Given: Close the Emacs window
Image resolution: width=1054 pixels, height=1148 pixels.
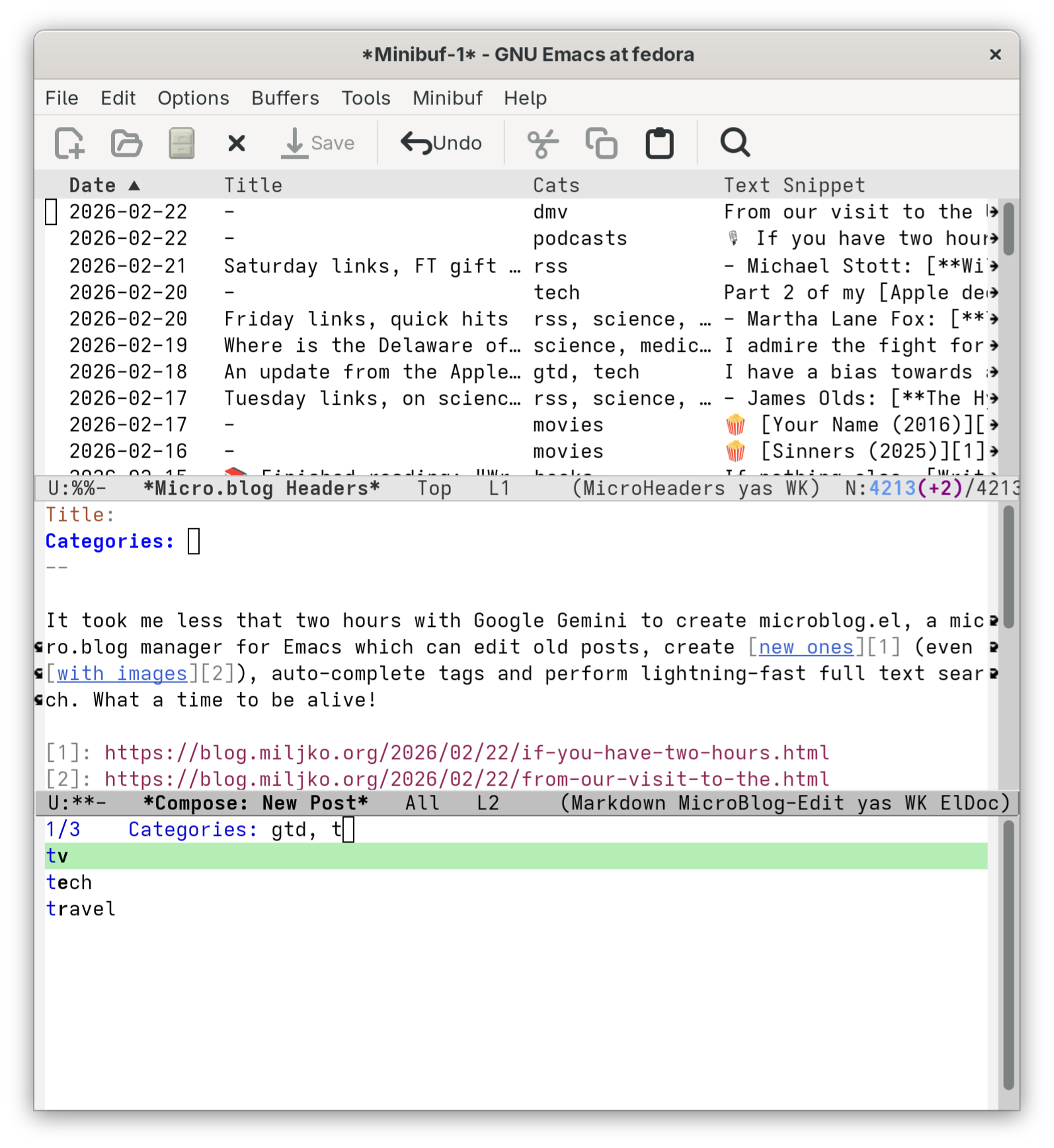Looking at the screenshot, I should 994,54.
